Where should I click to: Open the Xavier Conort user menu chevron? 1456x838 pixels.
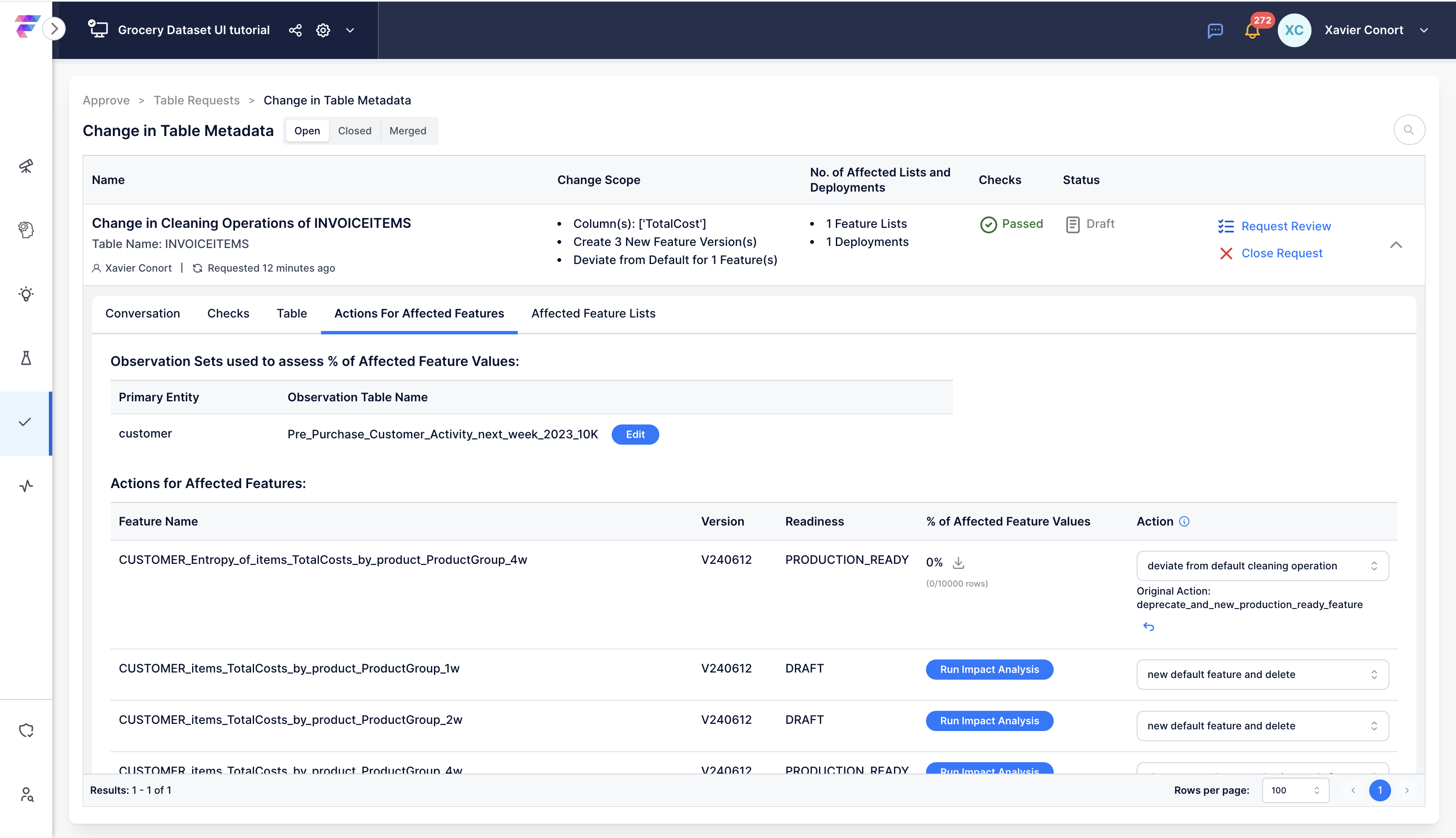1424,30
